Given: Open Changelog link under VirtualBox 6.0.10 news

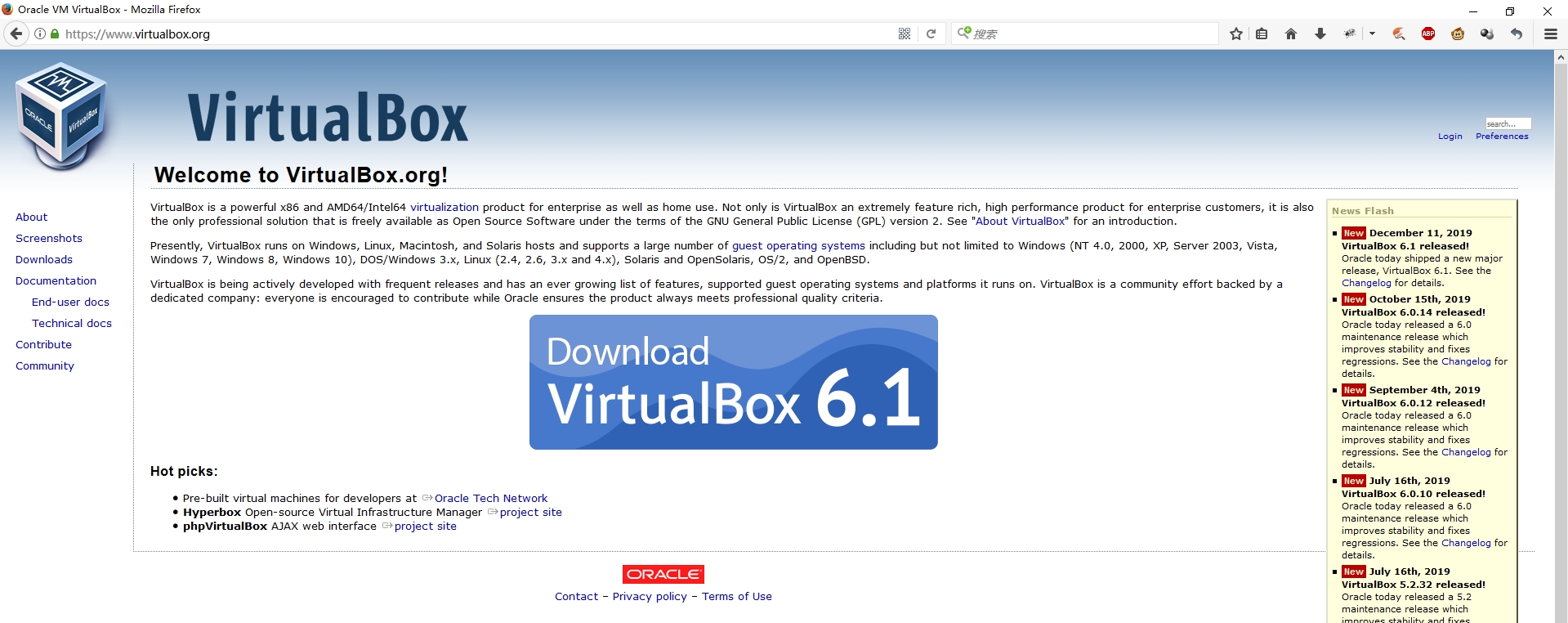Looking at the screenshot, I should tap(1466, 543).
